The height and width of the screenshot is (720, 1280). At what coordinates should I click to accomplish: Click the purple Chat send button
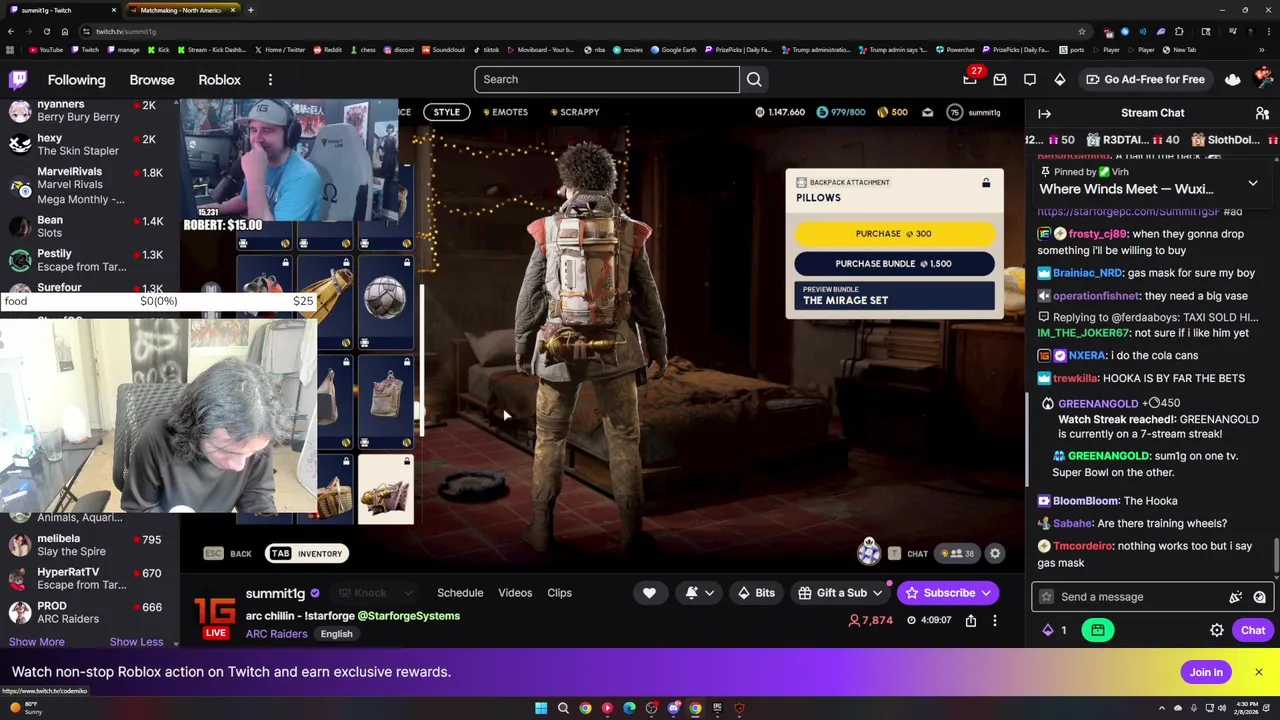coord(1253,630)
